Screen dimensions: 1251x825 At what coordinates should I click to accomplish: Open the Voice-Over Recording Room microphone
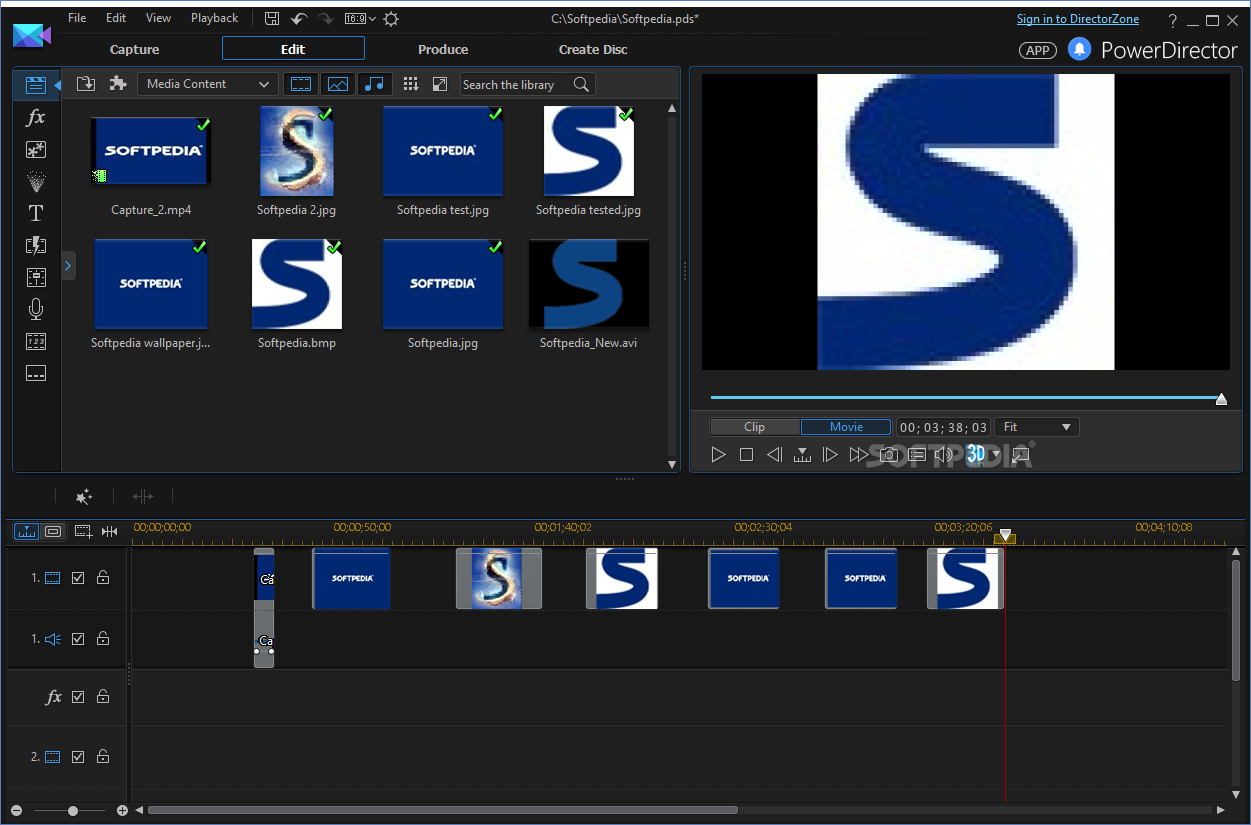click(x=36, y=309)
